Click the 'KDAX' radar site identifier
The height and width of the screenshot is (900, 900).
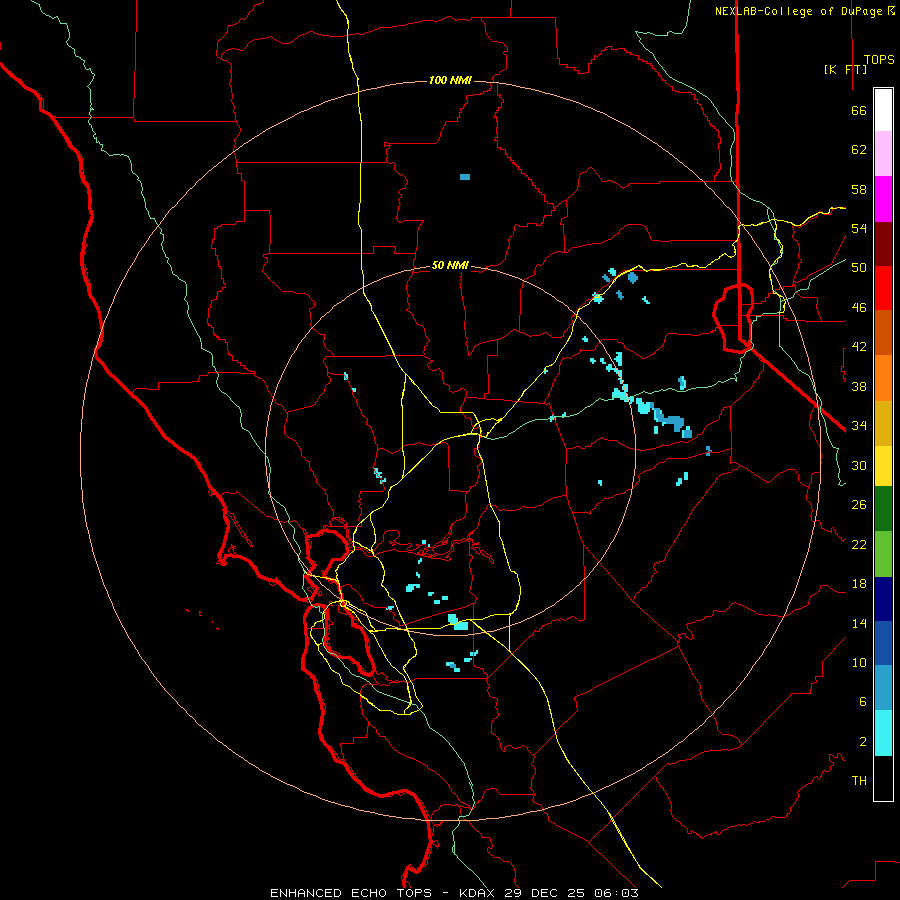[x=479, y=893]
